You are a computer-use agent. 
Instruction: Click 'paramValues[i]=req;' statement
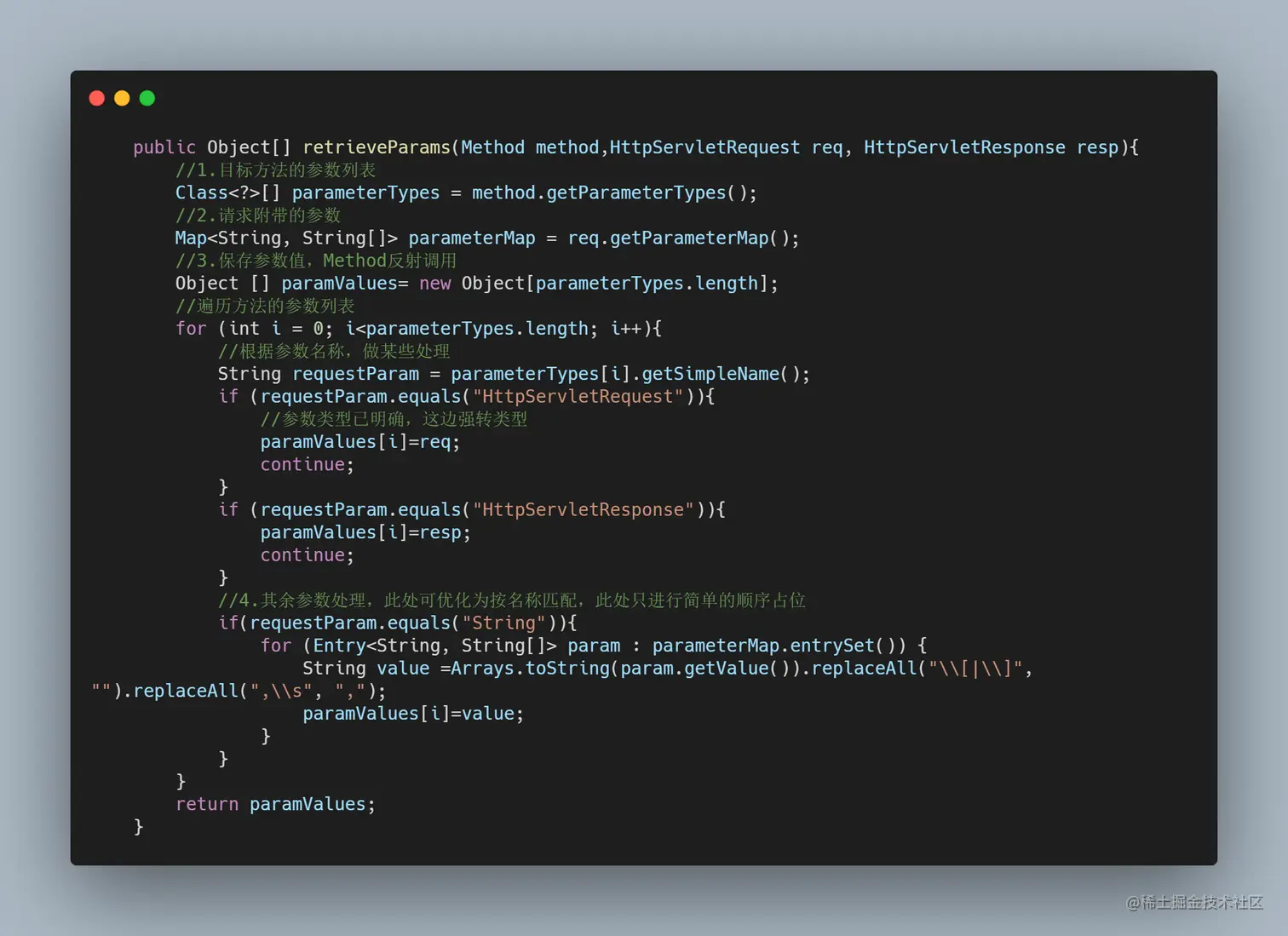coord(360,441)
